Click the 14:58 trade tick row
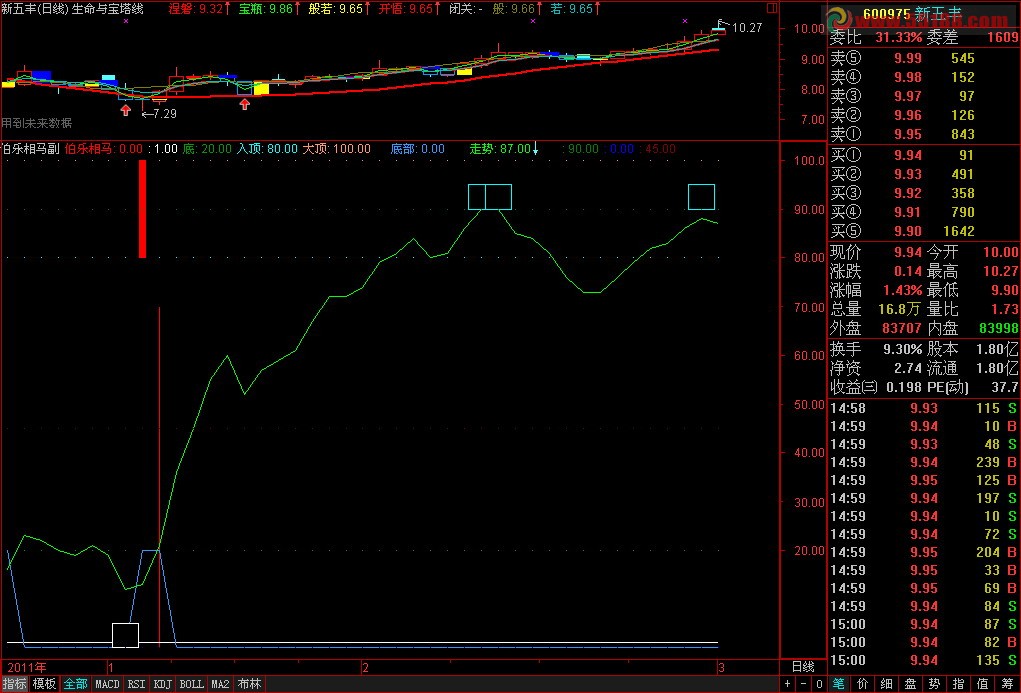The height and width of the screenshot is (693, 1021). click(x=923, y=408)
